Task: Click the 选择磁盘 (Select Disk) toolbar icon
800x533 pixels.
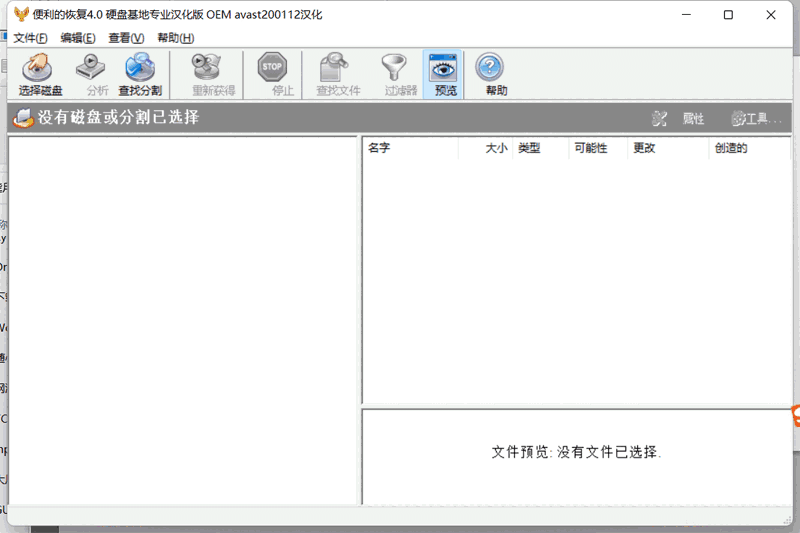Action: tap(40, 74)
